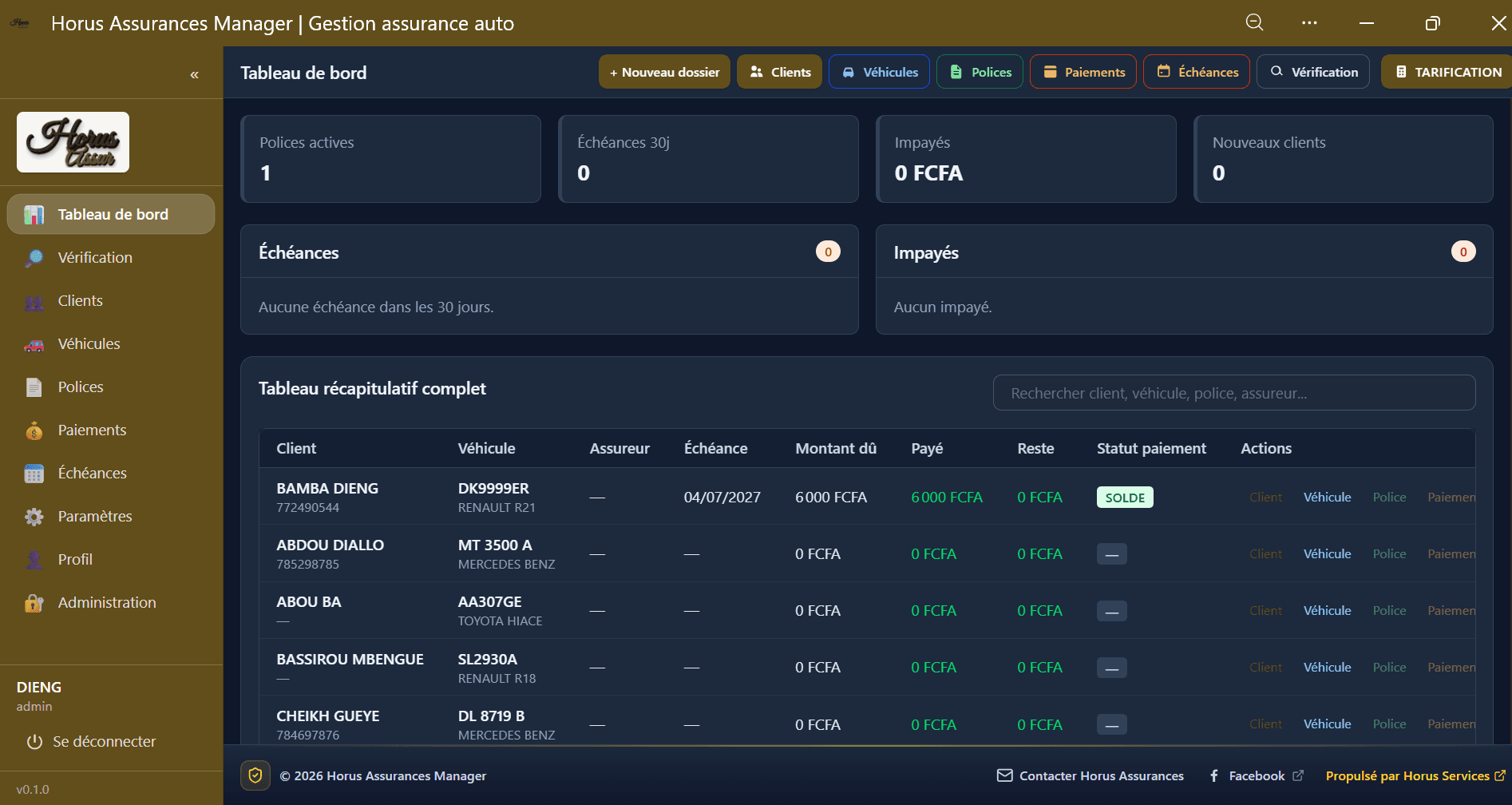Viewport: 1512px width, 805px height.
Task: Go to Clients in the sidebar
Action: [111, 300]
